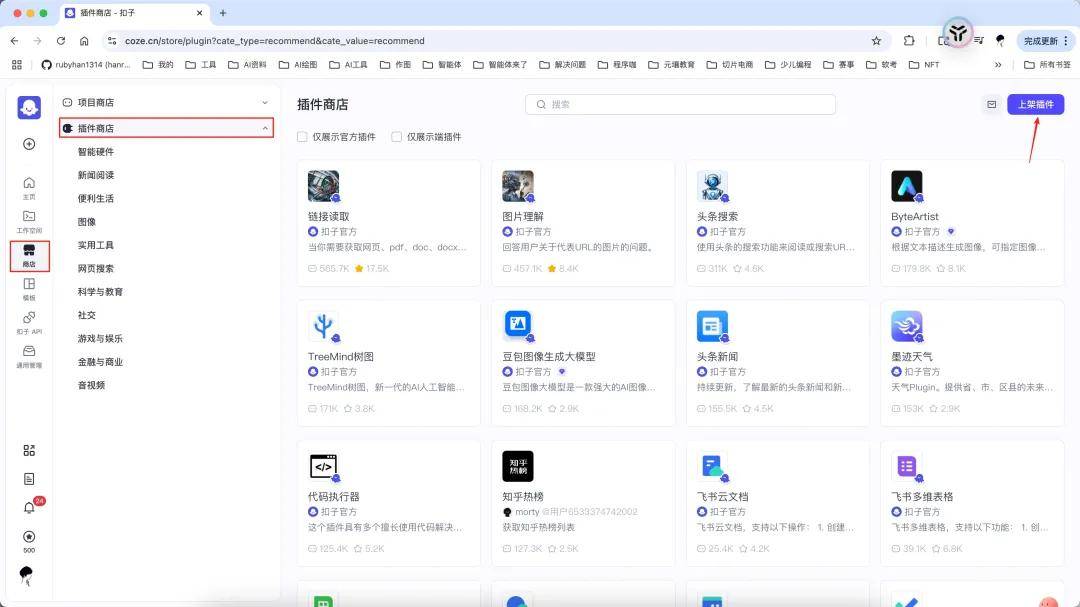This screenshot has width=1080, height=607.
Task: Click the ByteArtist plugin icon
Action: (907, 186)
